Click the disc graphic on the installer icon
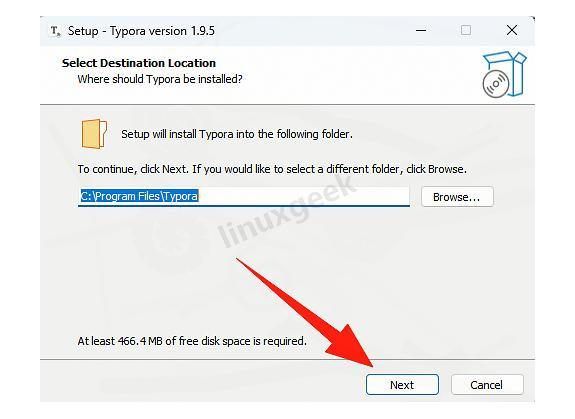This screenshot has width=575, height=419. [495, 84]
